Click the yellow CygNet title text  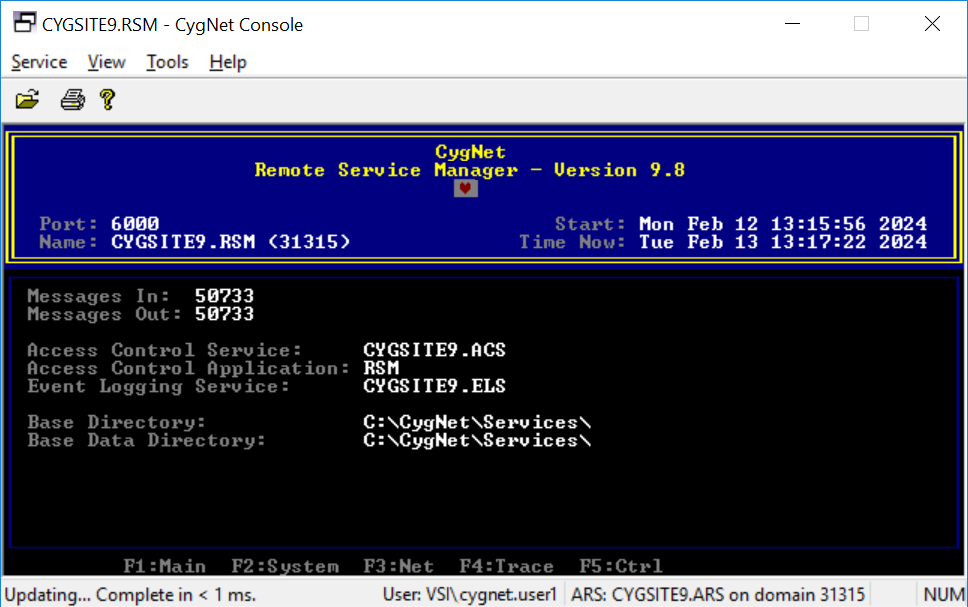point(470,152)
